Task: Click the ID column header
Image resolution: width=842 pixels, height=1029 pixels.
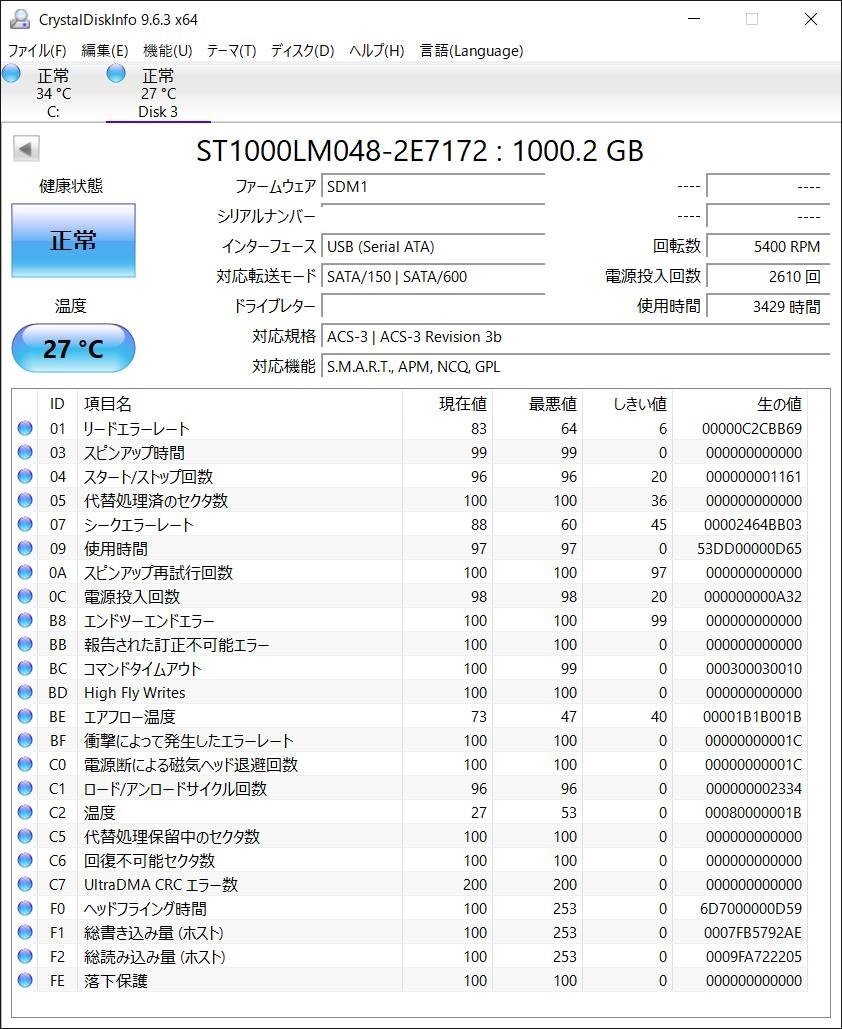Action: click(x=58, y=404)
